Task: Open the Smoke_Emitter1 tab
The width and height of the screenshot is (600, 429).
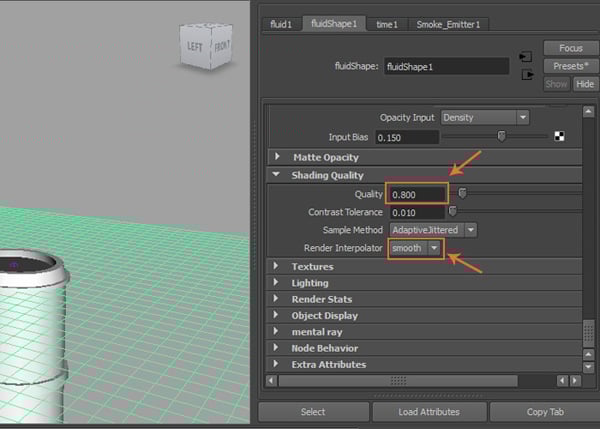Action: click(448, 24)
